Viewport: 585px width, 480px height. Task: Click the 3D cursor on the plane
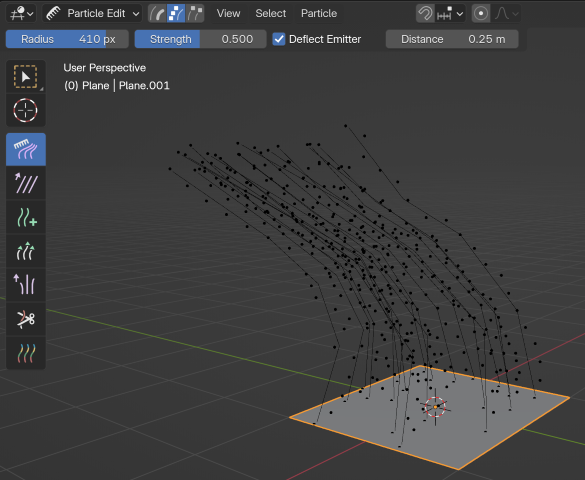click(435, 407)
